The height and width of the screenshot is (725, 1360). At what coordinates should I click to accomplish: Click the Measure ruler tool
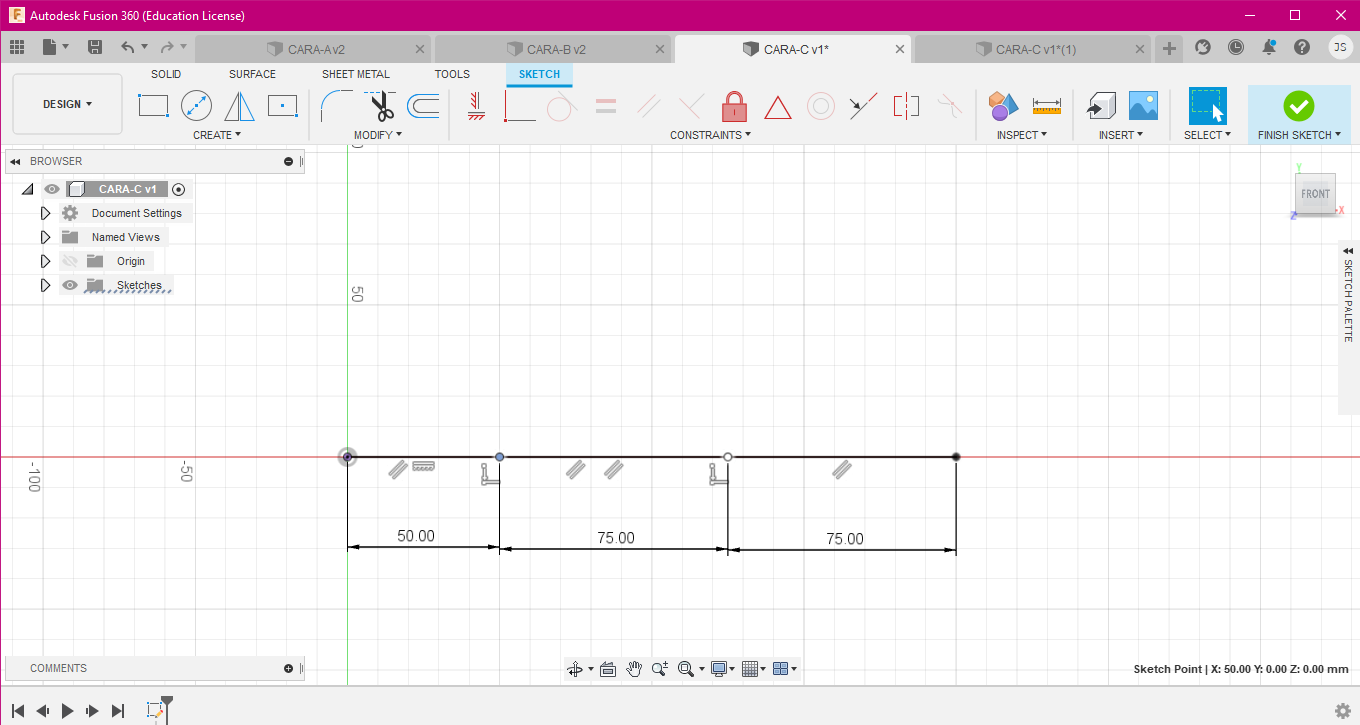1047,104
